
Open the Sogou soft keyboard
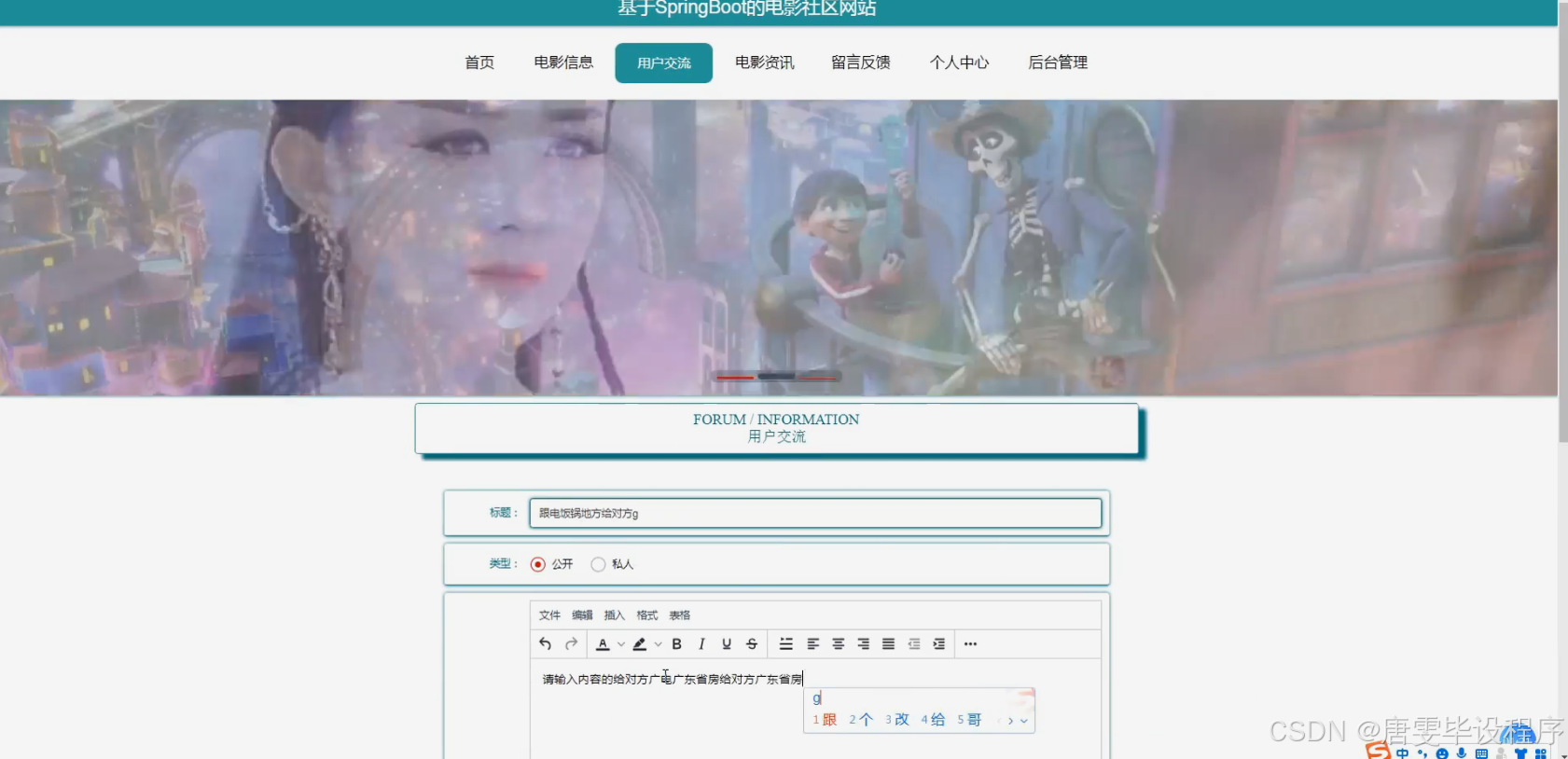click(x=1481, y=753)
